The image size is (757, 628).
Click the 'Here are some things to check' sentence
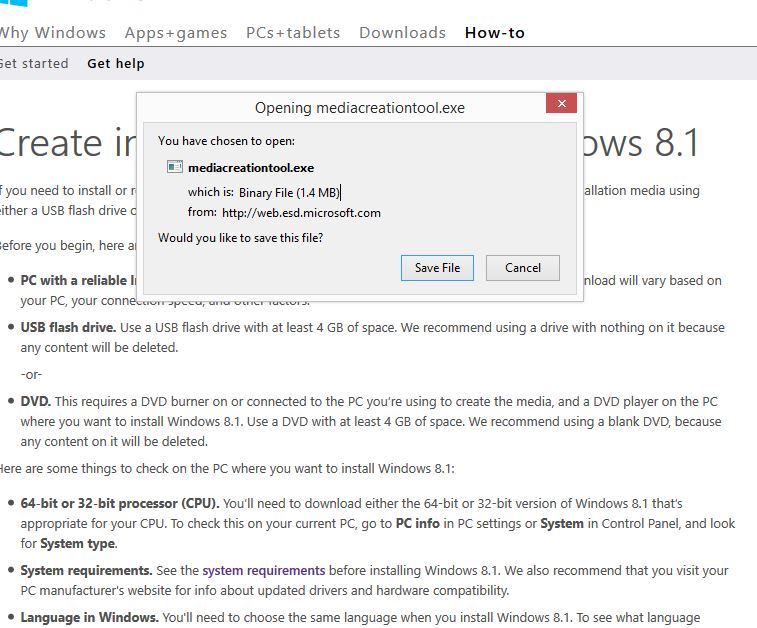tap(226, 469)
